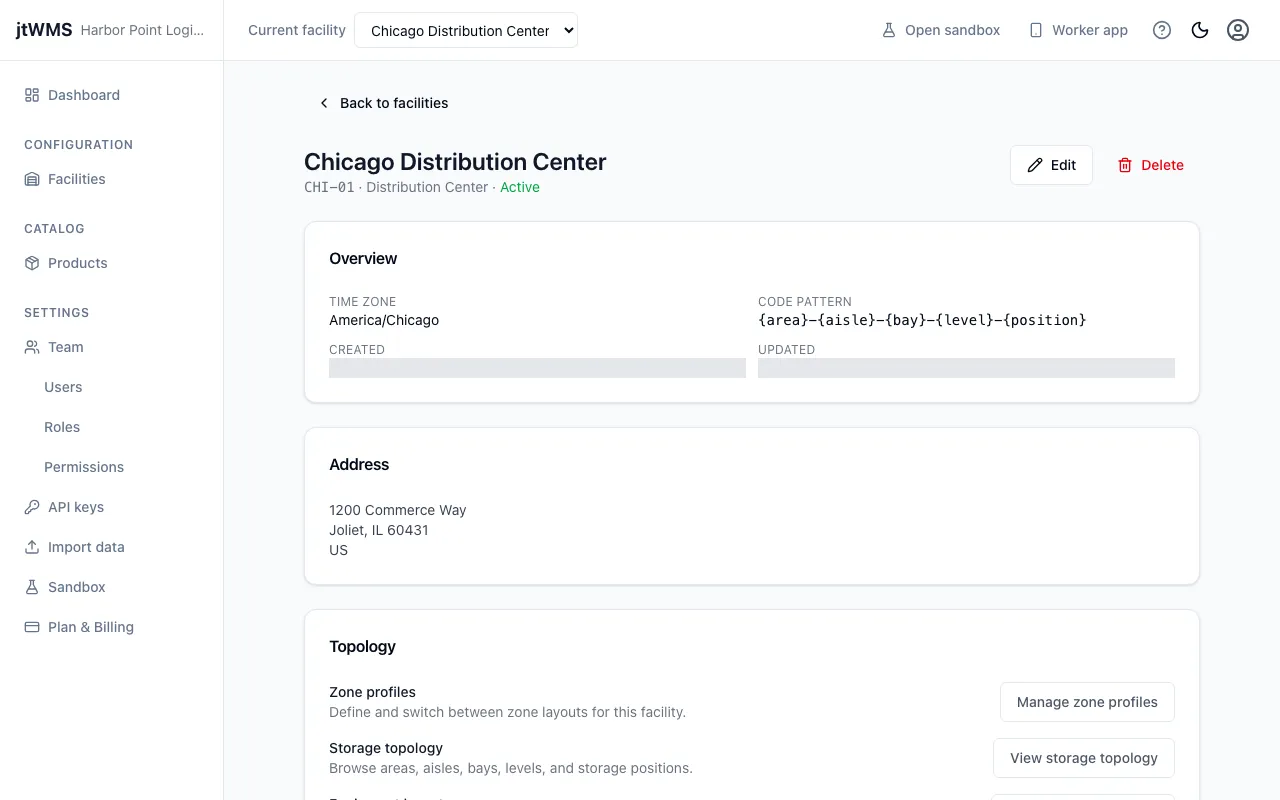The width and height of the screenshot is (1280, 800).
Task: Open the user account avatar icon
Action: coord(1238,30)
